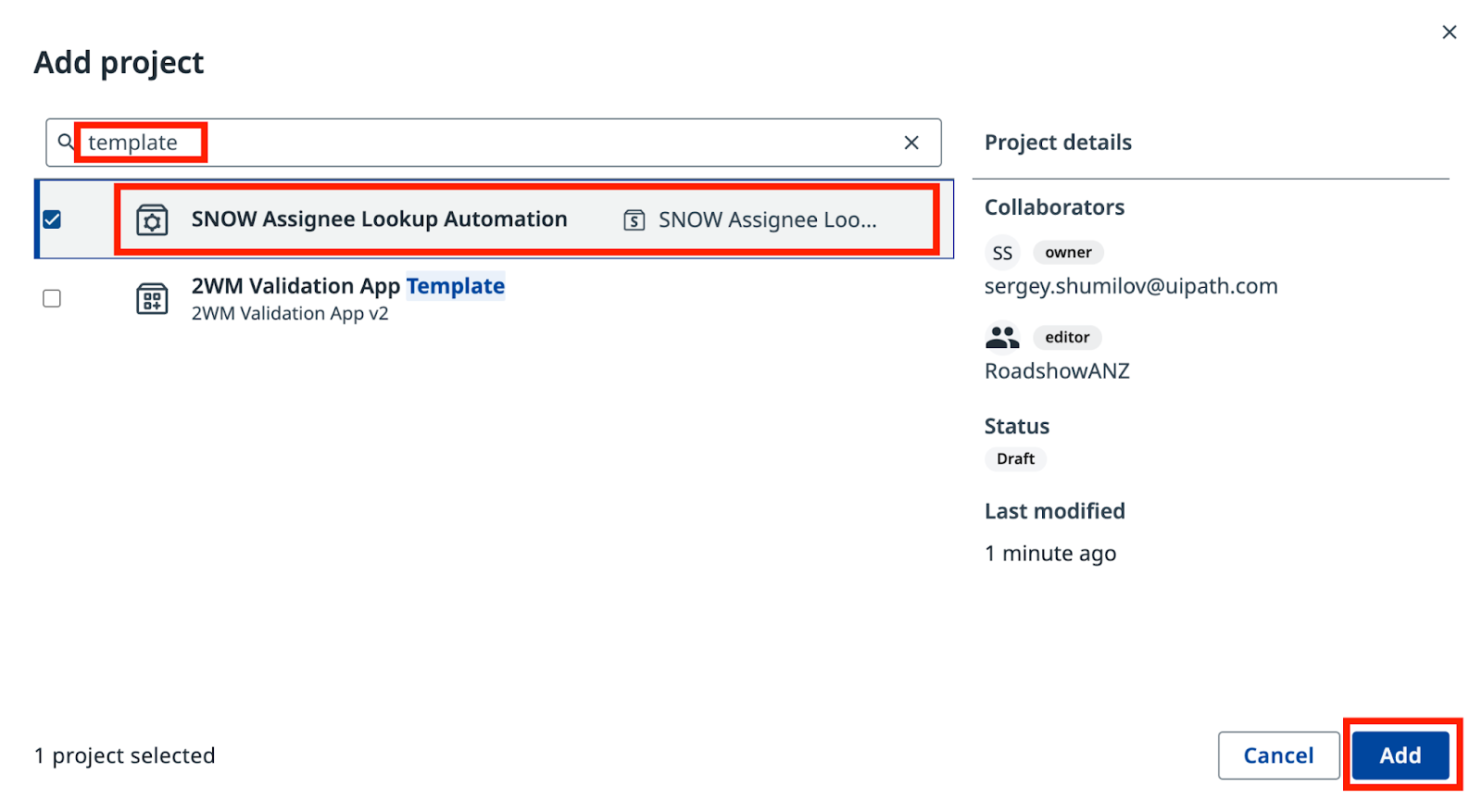Click the 2WM Validation App v2 subtitle
This screenshot has width=1482, height=812.
pyautogui.click(x=290, y=314)
